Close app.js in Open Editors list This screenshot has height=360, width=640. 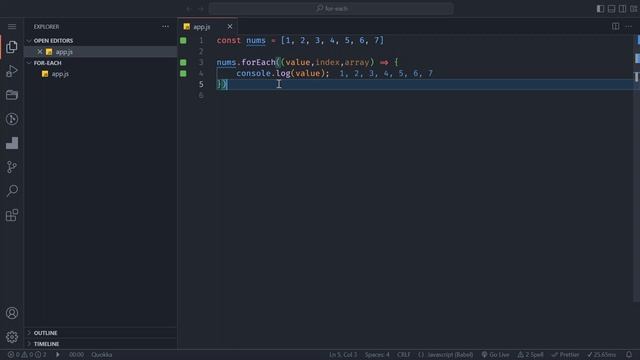click(40, 52)
